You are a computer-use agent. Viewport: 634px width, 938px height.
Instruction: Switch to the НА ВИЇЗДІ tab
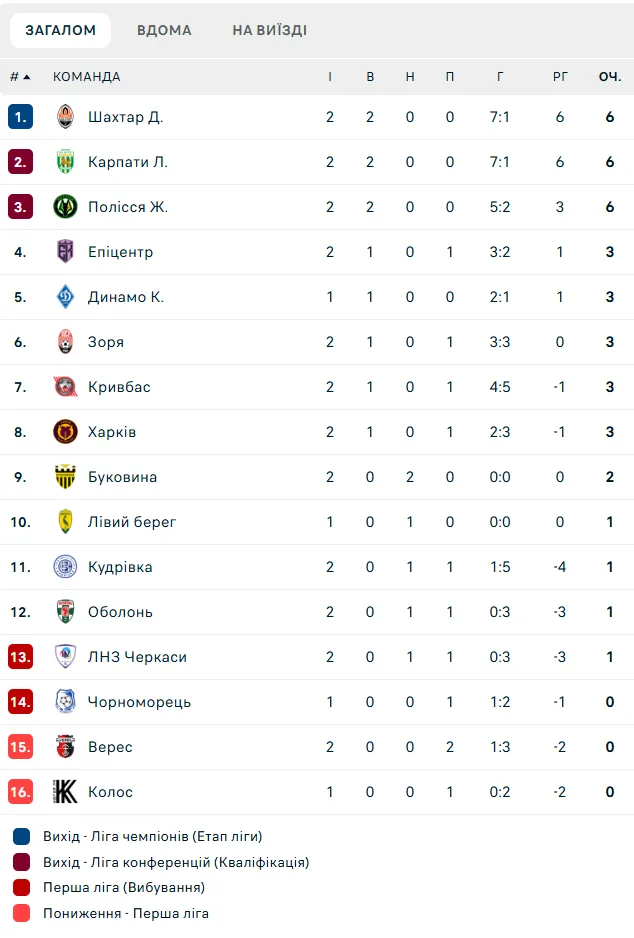coord(270,30)
